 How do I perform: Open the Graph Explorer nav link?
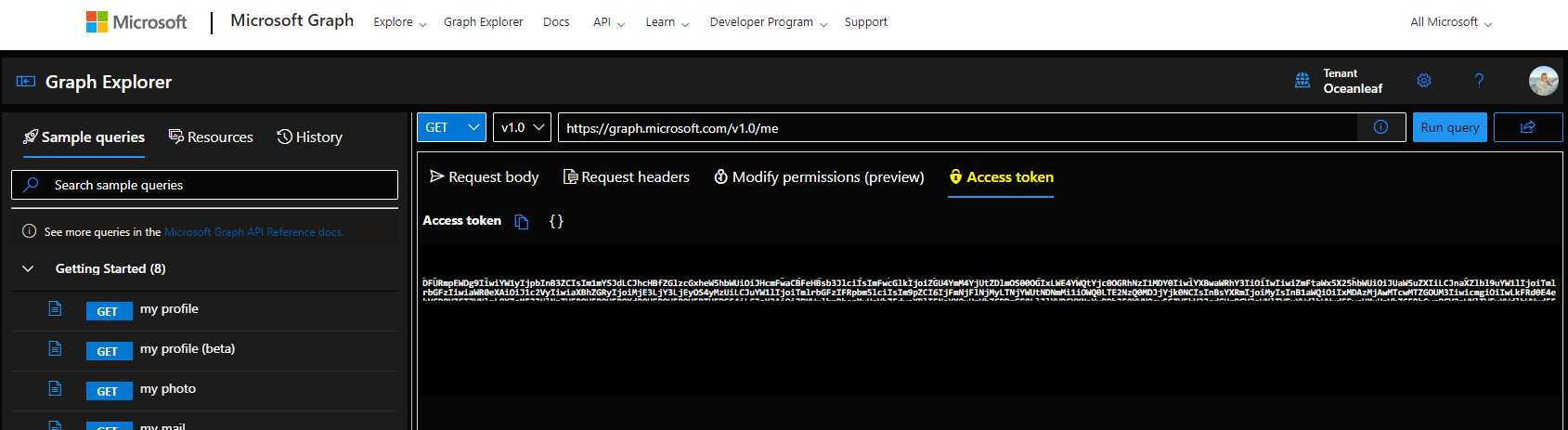point(483,22)
